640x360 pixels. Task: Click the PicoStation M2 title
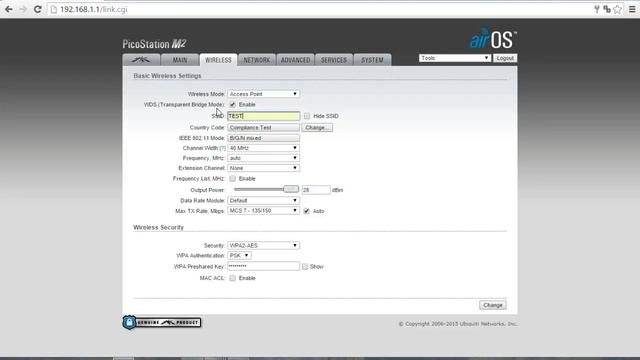pos(154,44)
